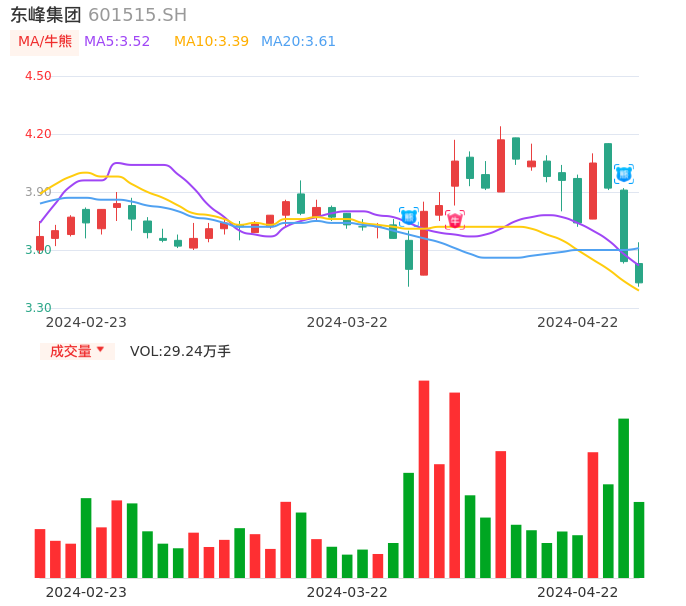Click the VOL:29.24万手 volume readout

pyautogui.click(x=180, y=351)
